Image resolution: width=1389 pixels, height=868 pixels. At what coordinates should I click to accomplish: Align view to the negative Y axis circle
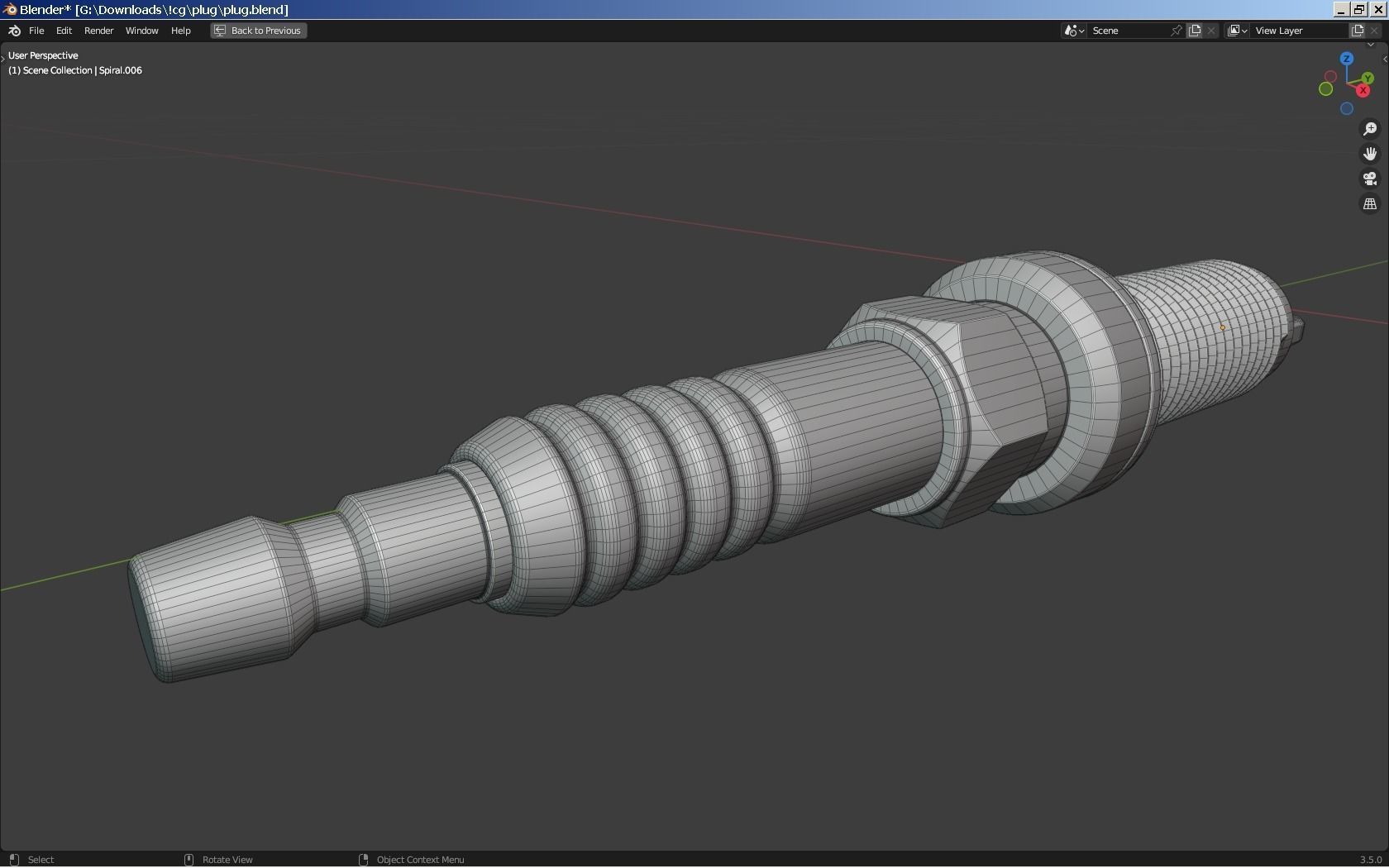pos(1325,88)
